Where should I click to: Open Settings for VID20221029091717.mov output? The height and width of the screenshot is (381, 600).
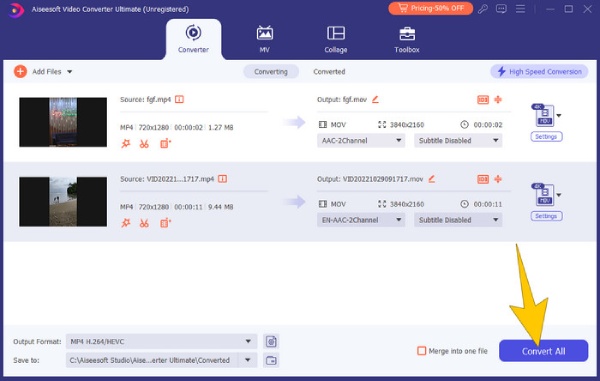click(x=546, y=216)
